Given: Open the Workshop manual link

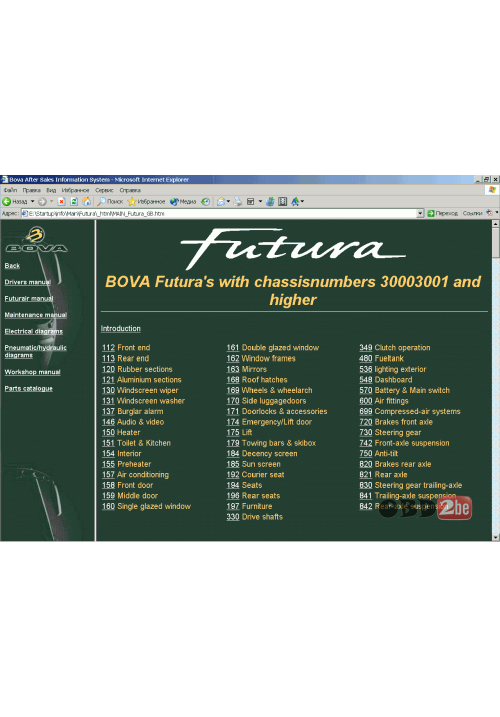Looking at the screenshot, I should 32,372.
